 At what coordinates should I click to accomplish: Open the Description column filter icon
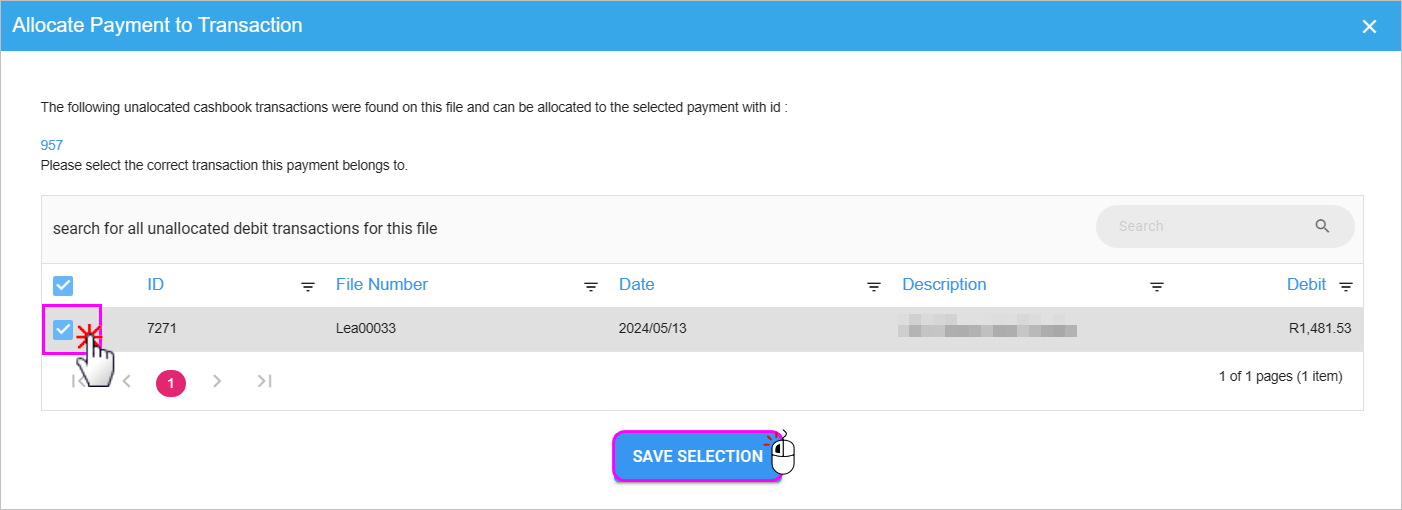coord(1157,287)
